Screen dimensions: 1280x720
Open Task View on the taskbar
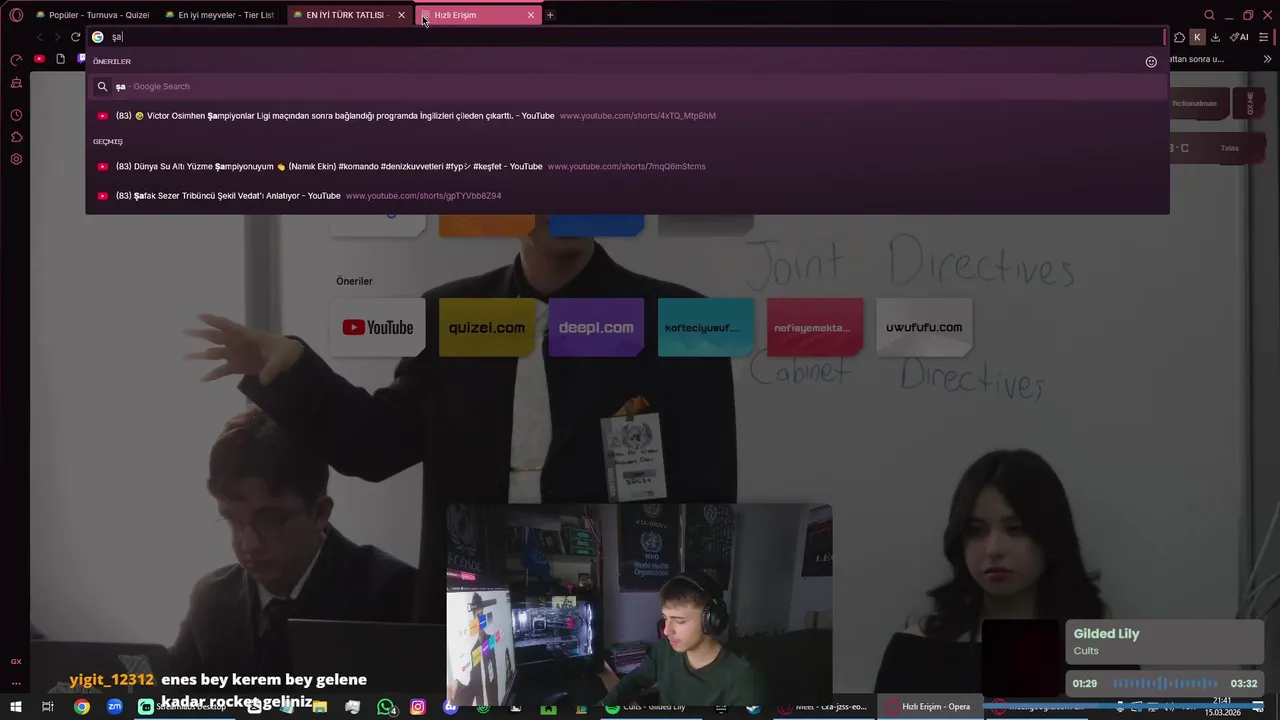point(47,707)
